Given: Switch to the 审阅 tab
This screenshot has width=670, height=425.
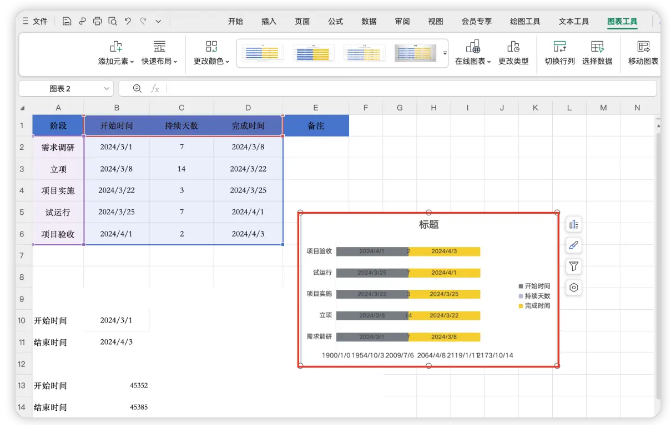Looking at the screenshot, I should pyautogui.click(x=402, y=21).
